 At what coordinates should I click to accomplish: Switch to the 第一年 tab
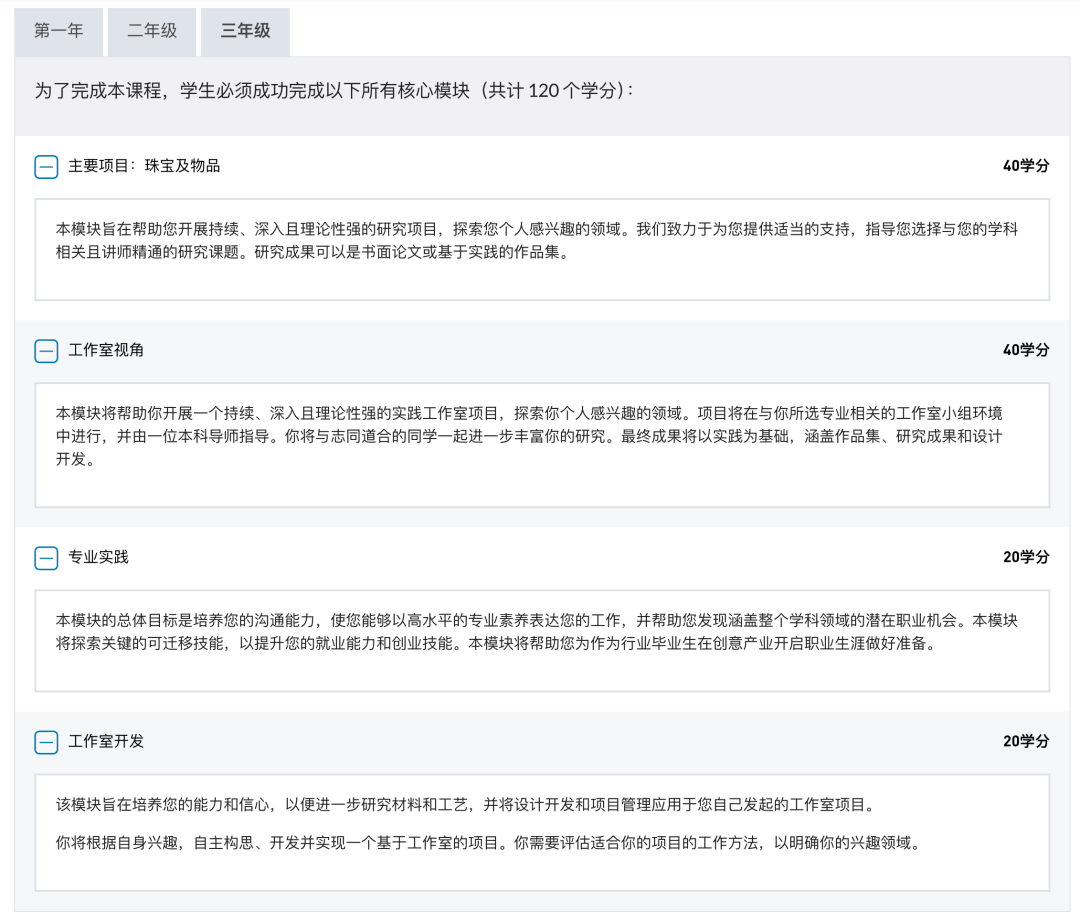pyautogui.click(x=59, y=32)
